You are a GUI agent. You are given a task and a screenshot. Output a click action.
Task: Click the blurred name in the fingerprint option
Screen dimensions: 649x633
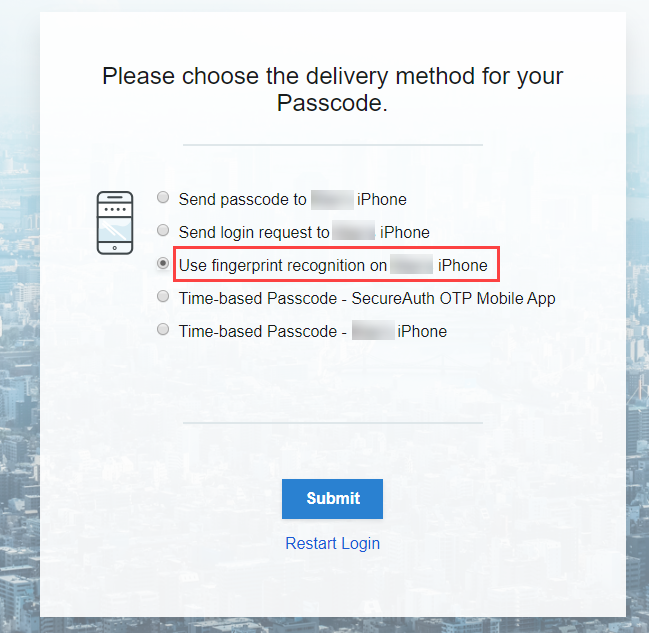pos(411,265)
